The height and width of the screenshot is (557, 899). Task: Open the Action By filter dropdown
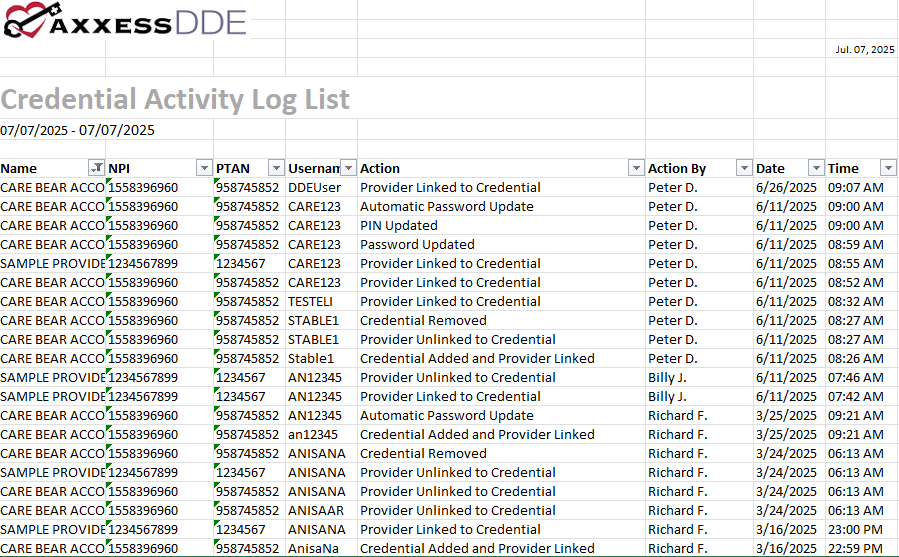(x=743, y=168)
